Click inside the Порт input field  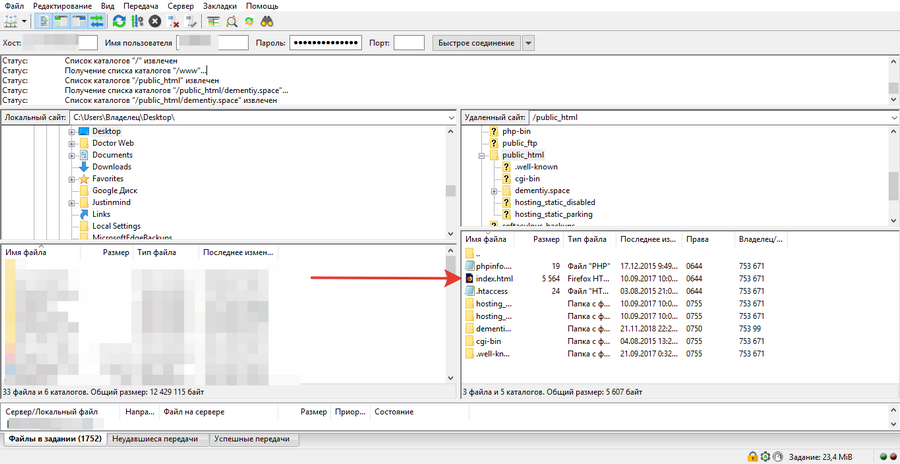coord(409,43)
